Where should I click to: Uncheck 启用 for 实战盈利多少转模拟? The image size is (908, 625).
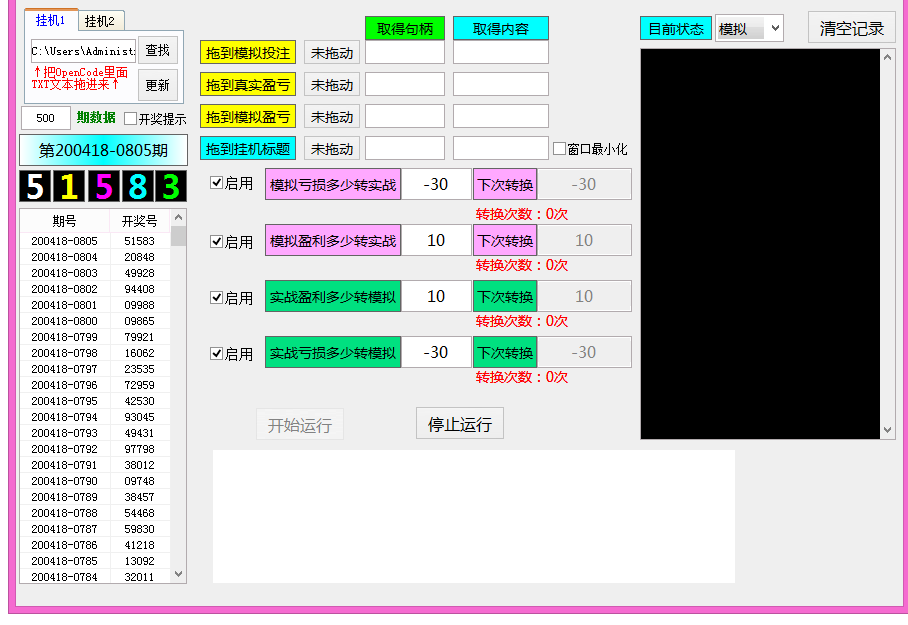tap(217, 298)
